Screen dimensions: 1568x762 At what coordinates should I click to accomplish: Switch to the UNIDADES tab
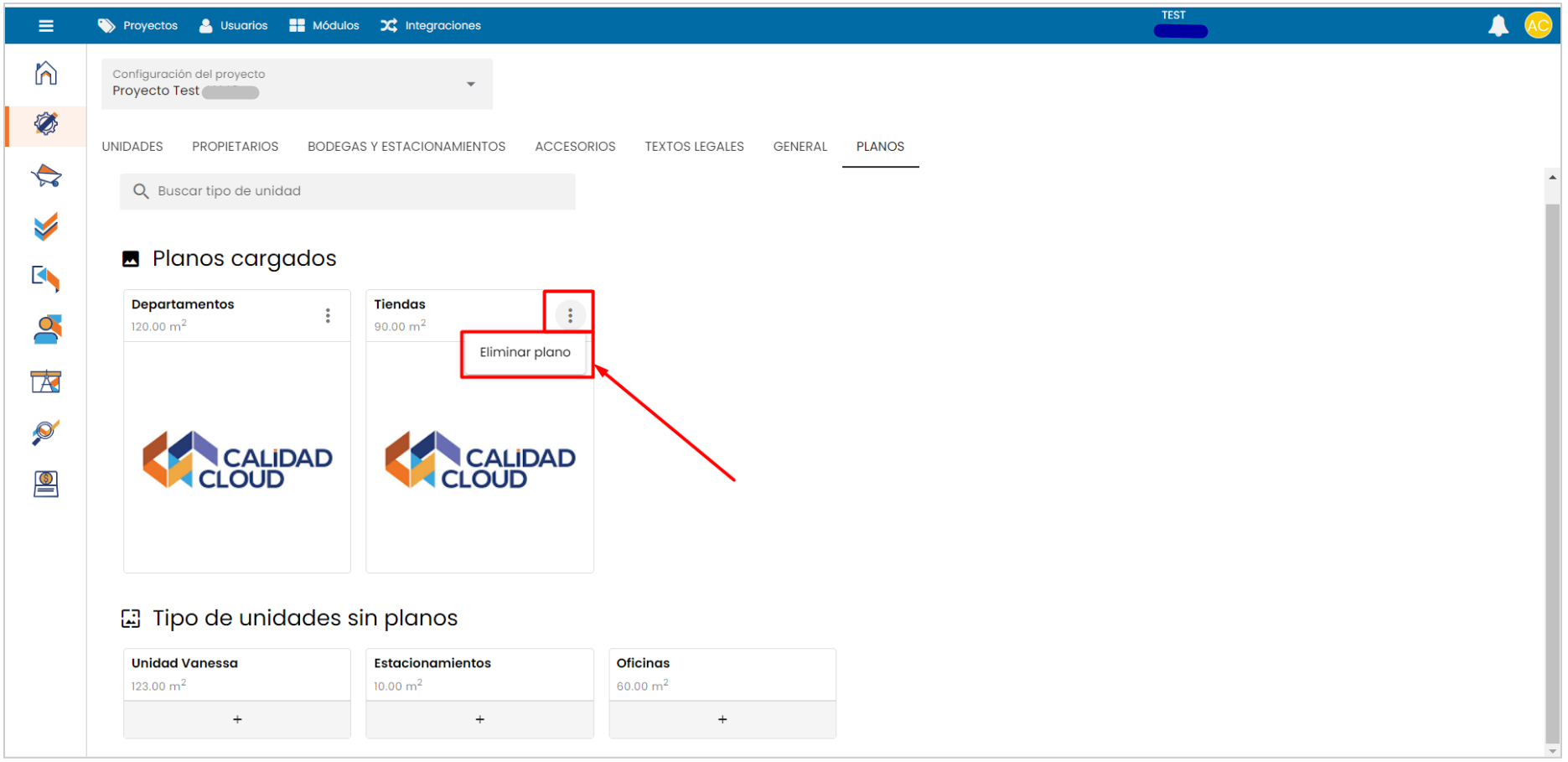point(132,147)
